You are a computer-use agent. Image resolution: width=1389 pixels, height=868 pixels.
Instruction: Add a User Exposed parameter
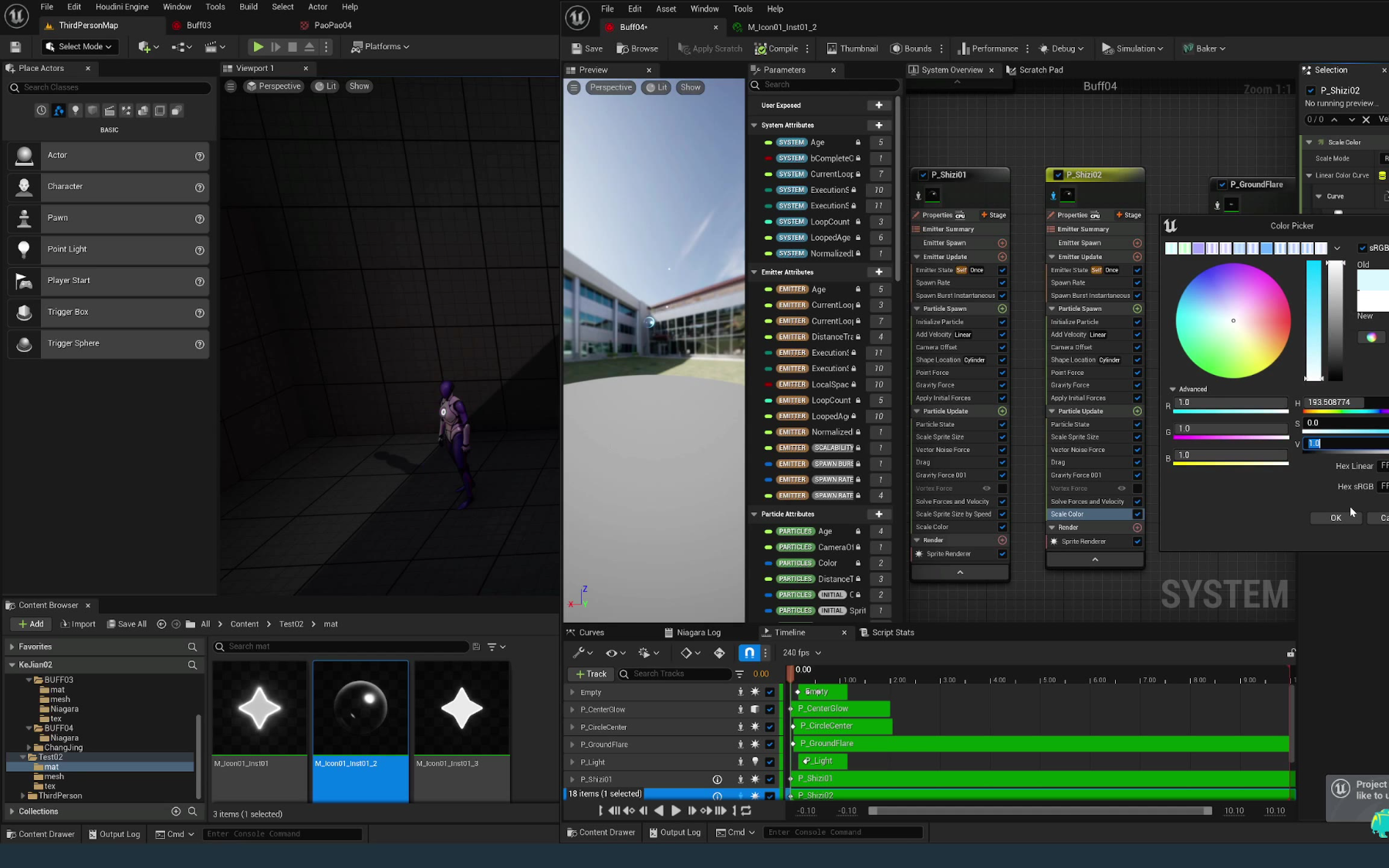[879, 106]
